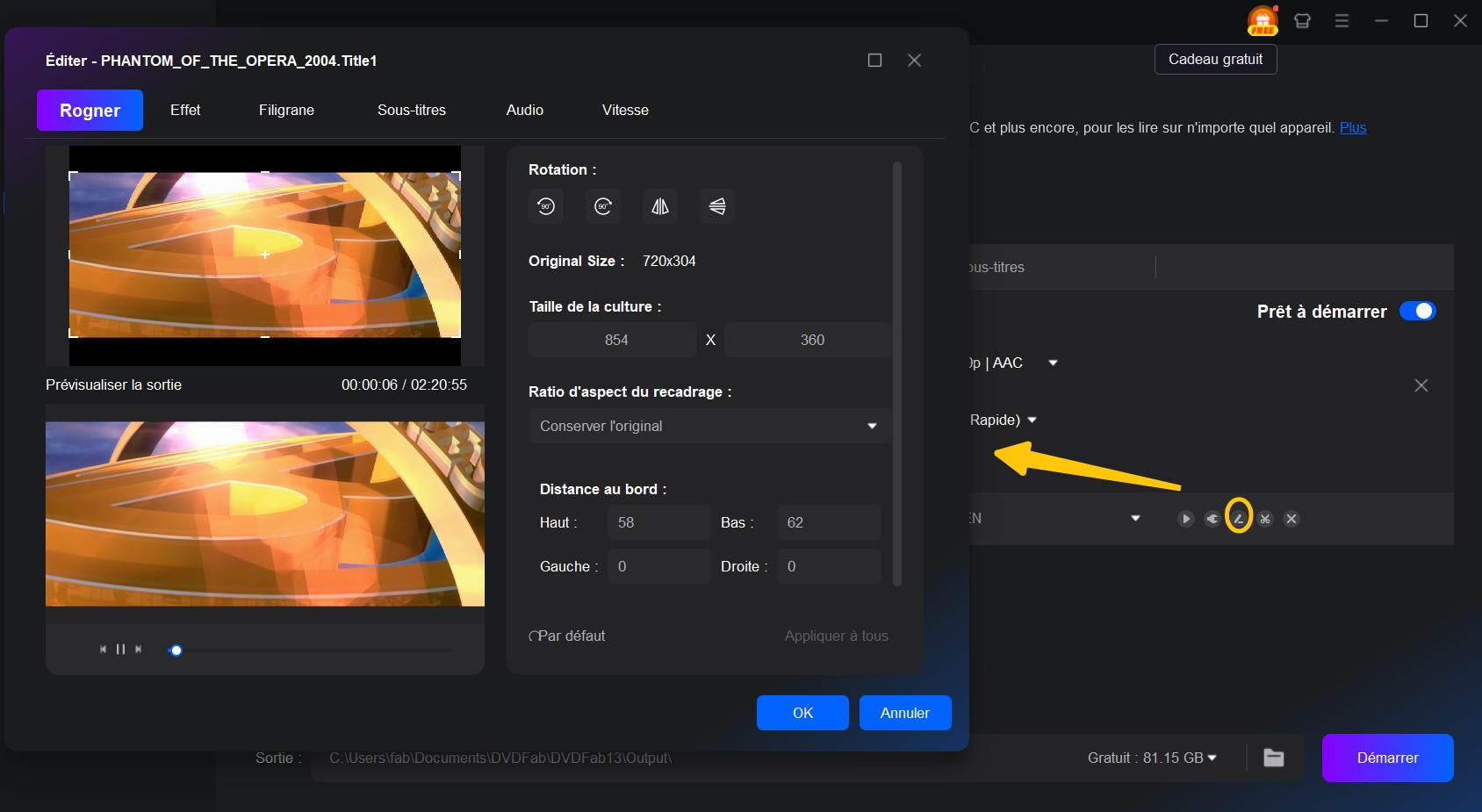Screen dimensions: 1482x812
Task: Confirm with the OK button
Action: pyautogui.click(x=802, y=713)
